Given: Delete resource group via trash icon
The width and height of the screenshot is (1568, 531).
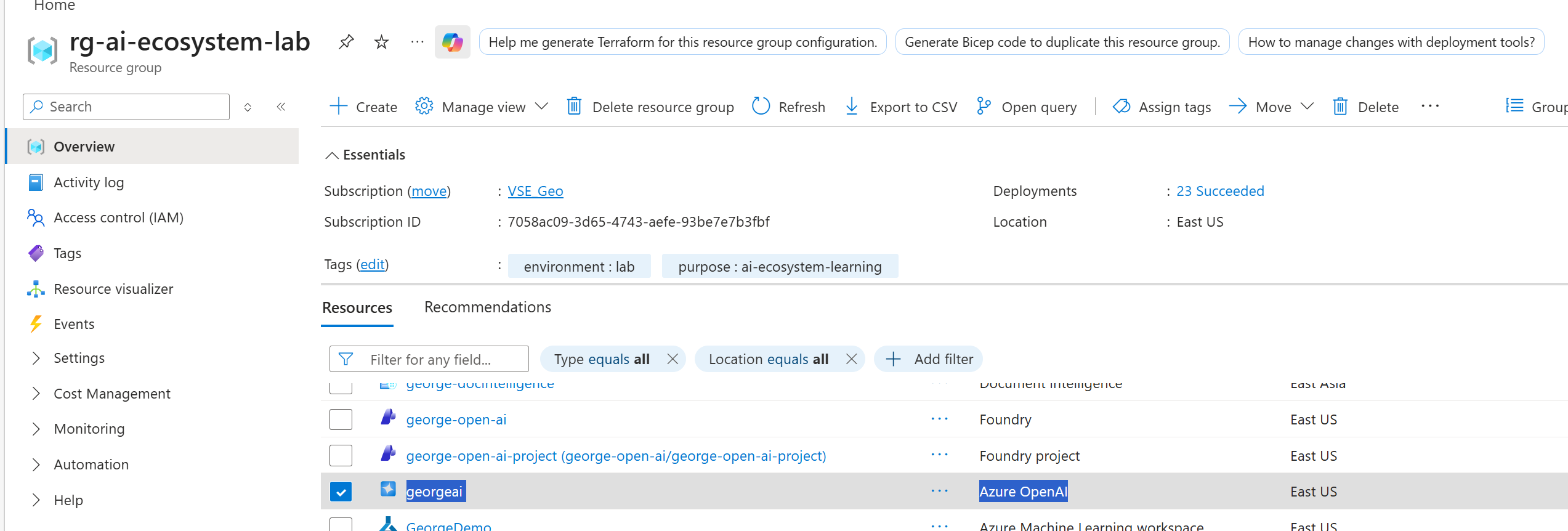Looking at the screenshot, I should 574,107.
